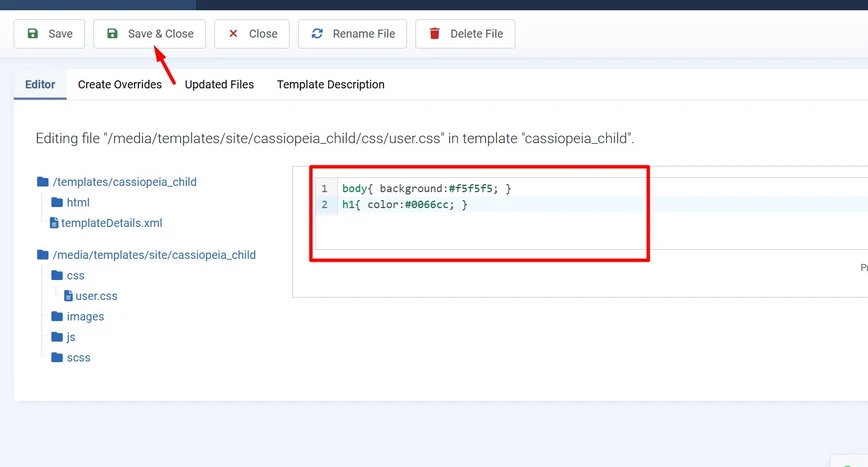This screenshot has width=868, height=467.
Task: Click the folder icon beside /templates/cassiopeia_child
Action: point(43,181)
